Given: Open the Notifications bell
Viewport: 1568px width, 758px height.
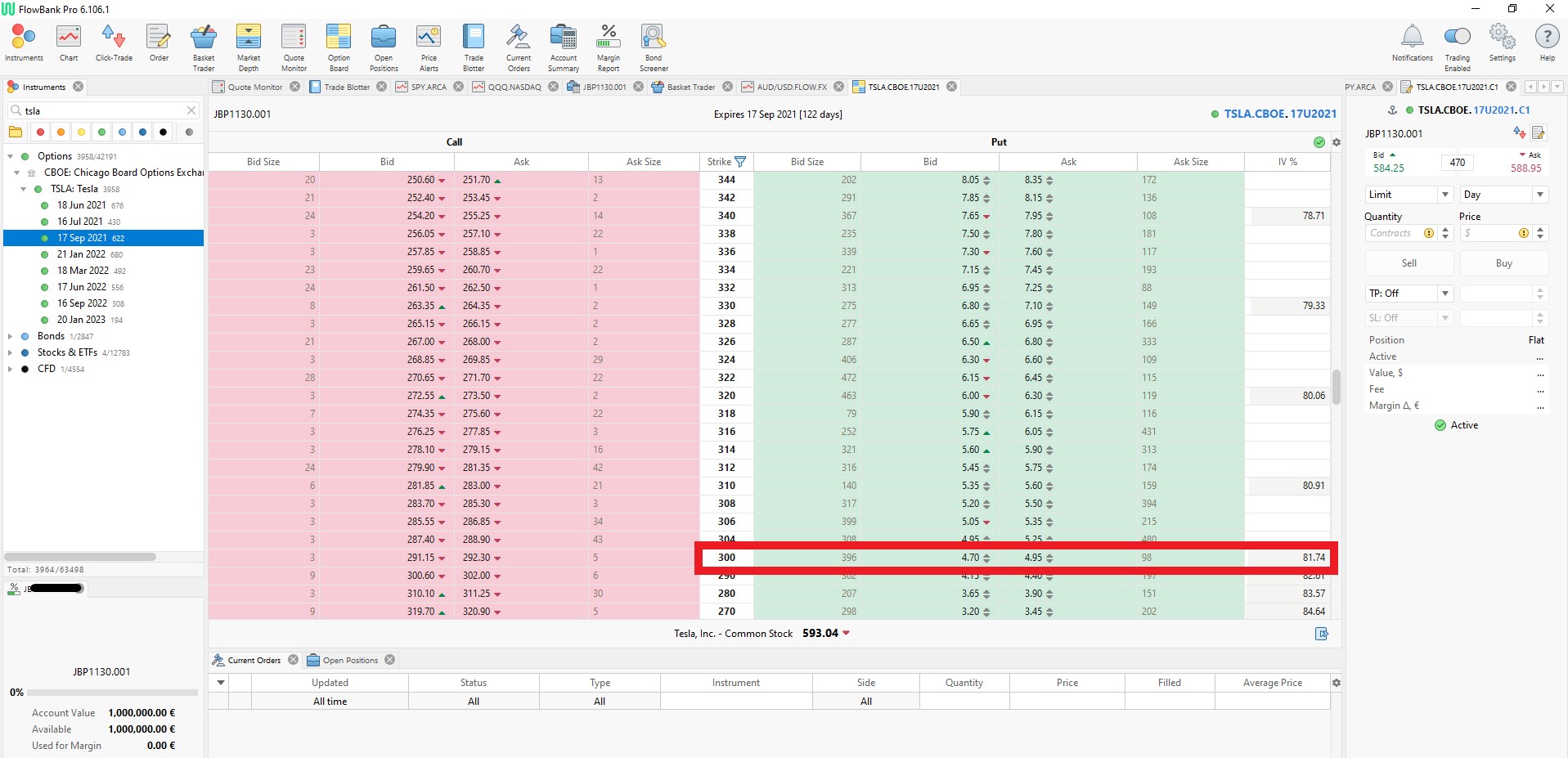Looking at the screenshot, I should [1413, 43].
